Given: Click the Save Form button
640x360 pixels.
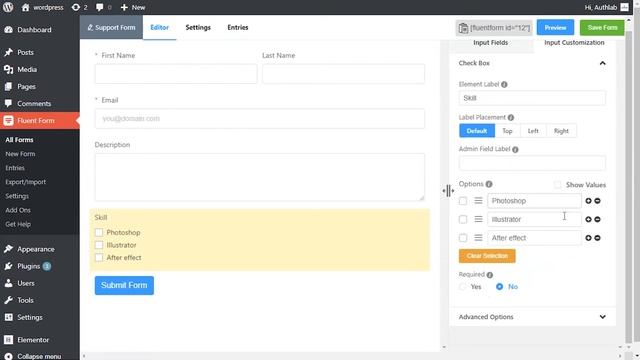Looking at the screenshot, I should pyautogui.click(x=602, y=28).
